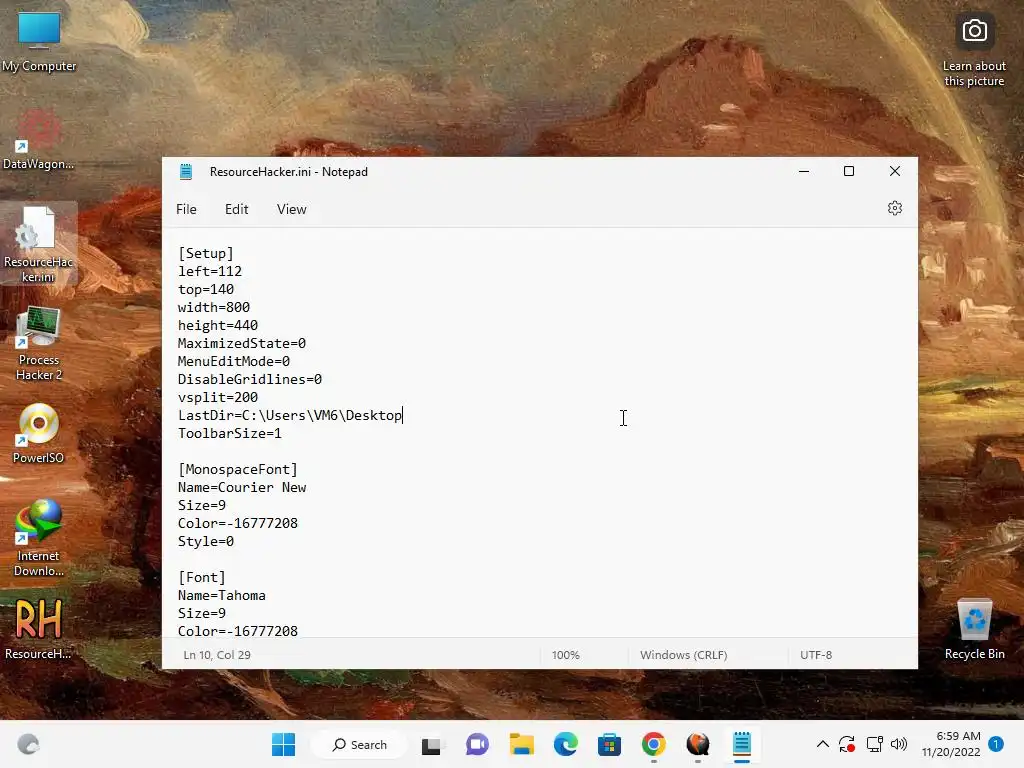1024x768 pixels.
Task: Open the volume tray icon
Action: pyautogui.click(x=899, y=744)
